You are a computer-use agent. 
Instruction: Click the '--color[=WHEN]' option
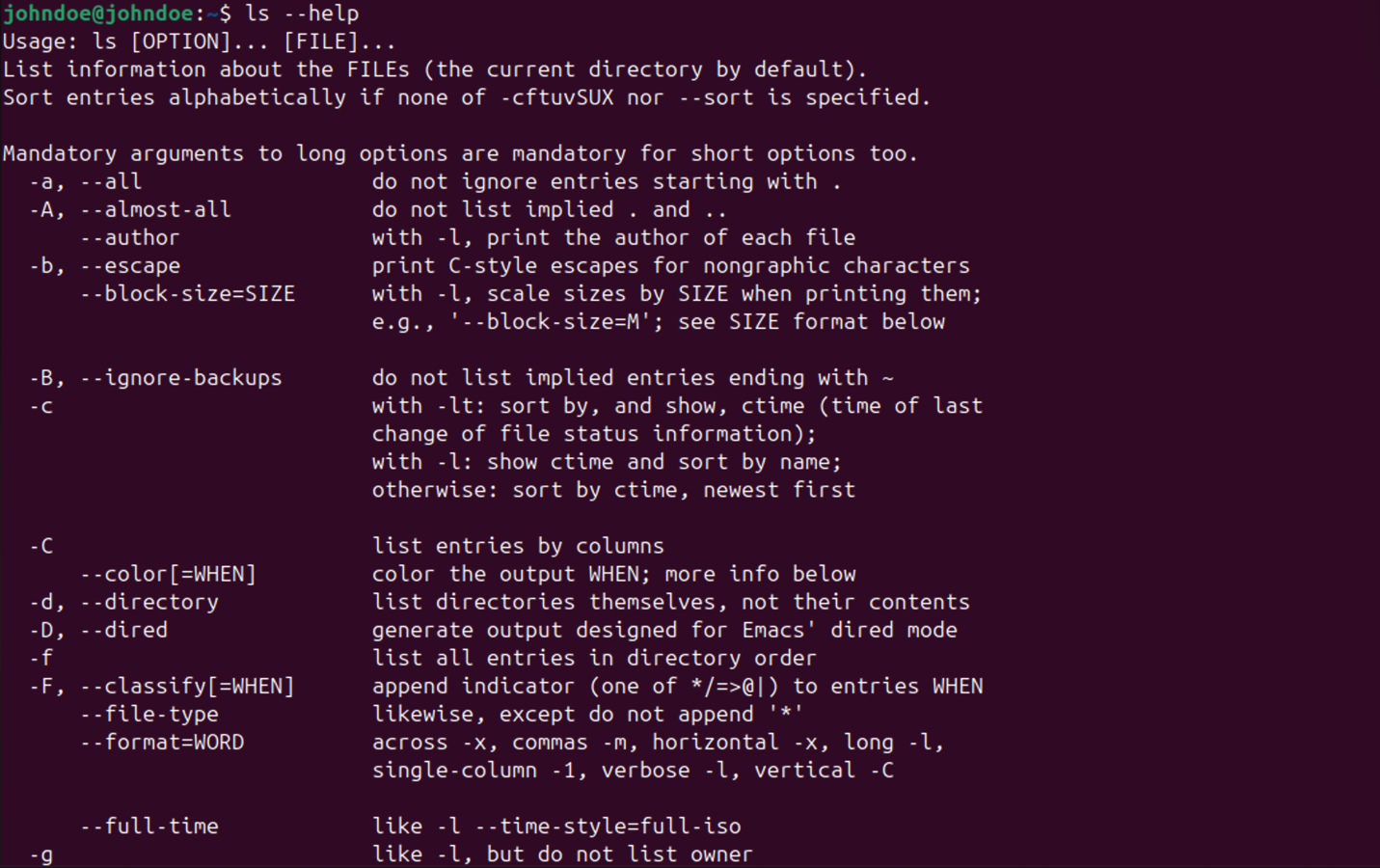(x=168, y=574)
